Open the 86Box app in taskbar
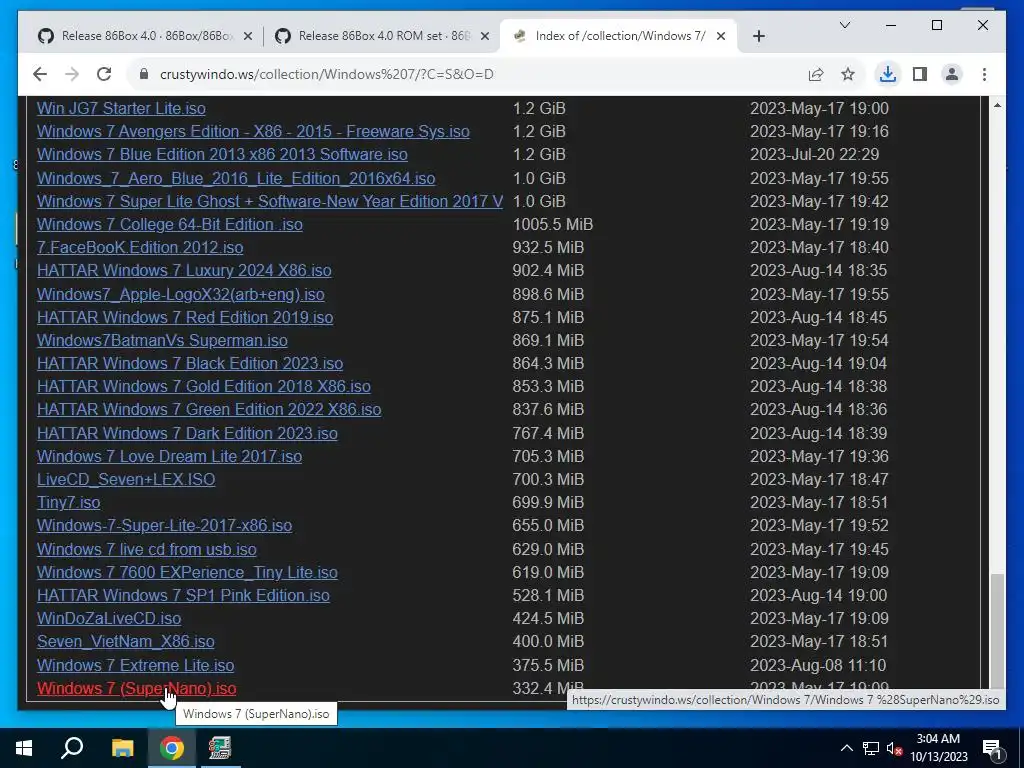This screenshot has width=1024, height=768. point(220,748)
